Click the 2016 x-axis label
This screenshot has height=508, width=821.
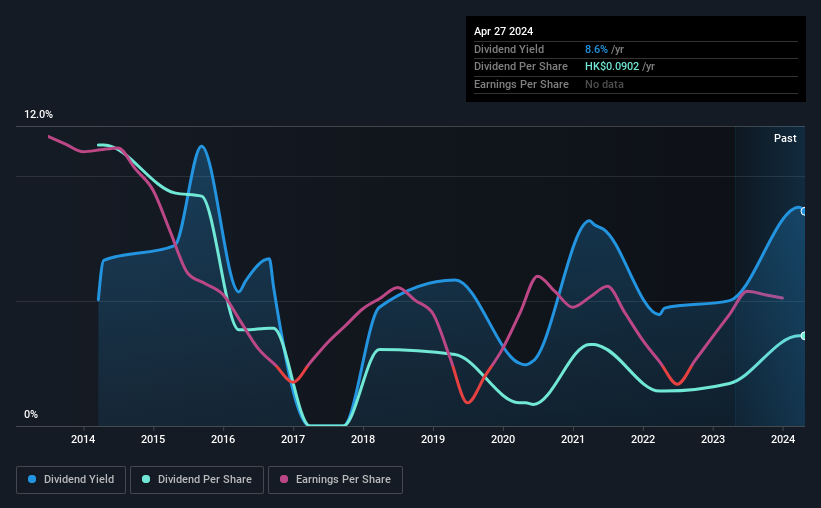(x=223, y=439)
